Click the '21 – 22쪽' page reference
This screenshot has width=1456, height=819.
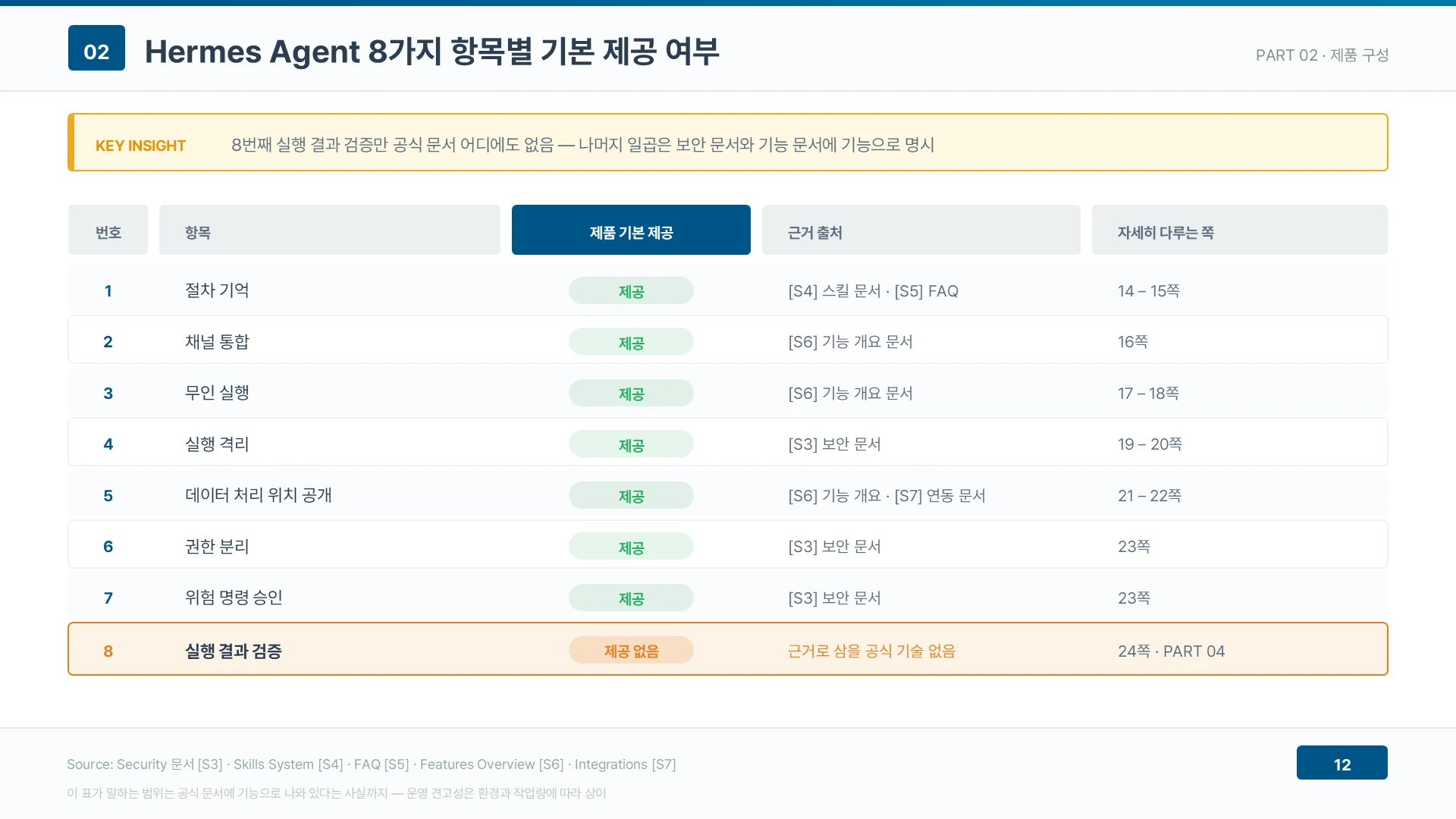pos(1150,496)
